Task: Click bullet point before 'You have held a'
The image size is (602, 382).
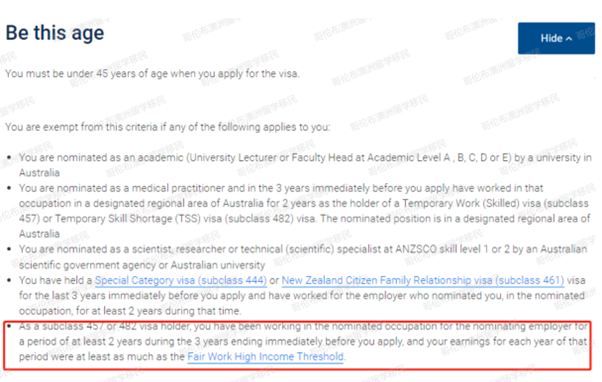Action: (9, 280)
